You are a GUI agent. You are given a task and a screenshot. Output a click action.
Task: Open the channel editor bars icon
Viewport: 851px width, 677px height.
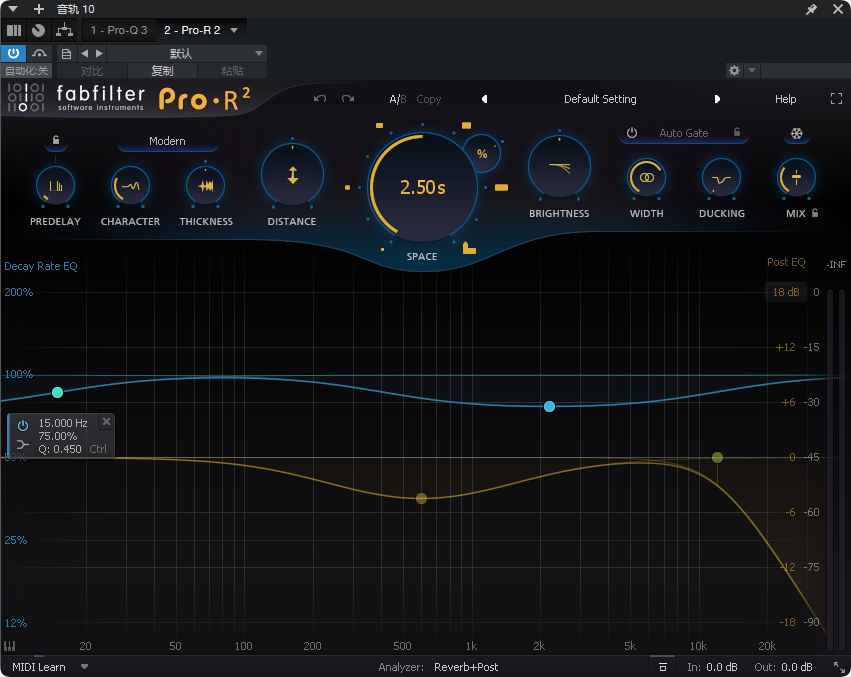(14, 30)
